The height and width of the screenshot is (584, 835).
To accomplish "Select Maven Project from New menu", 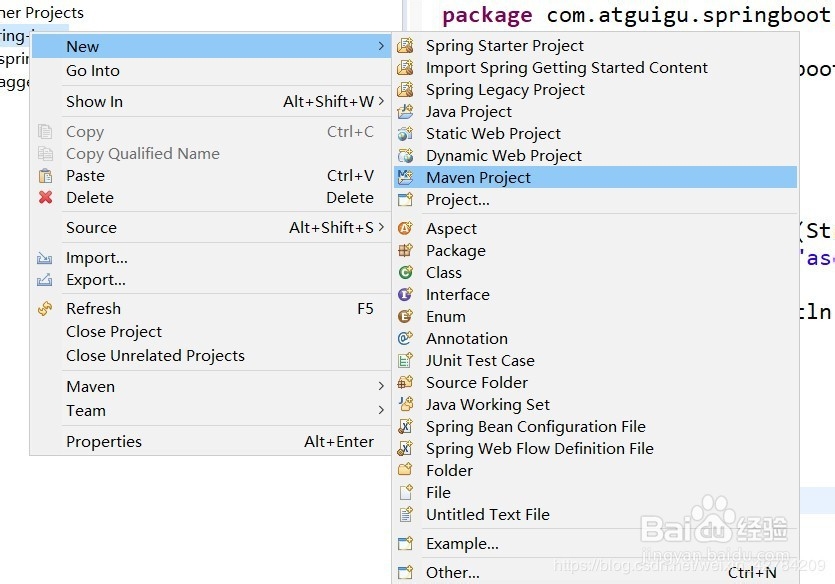I will click(478, 178).
